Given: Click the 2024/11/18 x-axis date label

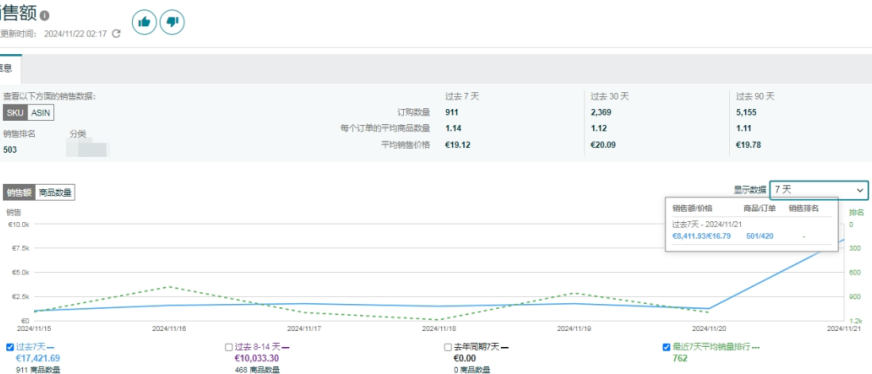Looking at the screenshot, I should pyautogui.click(x=439, y=328).
